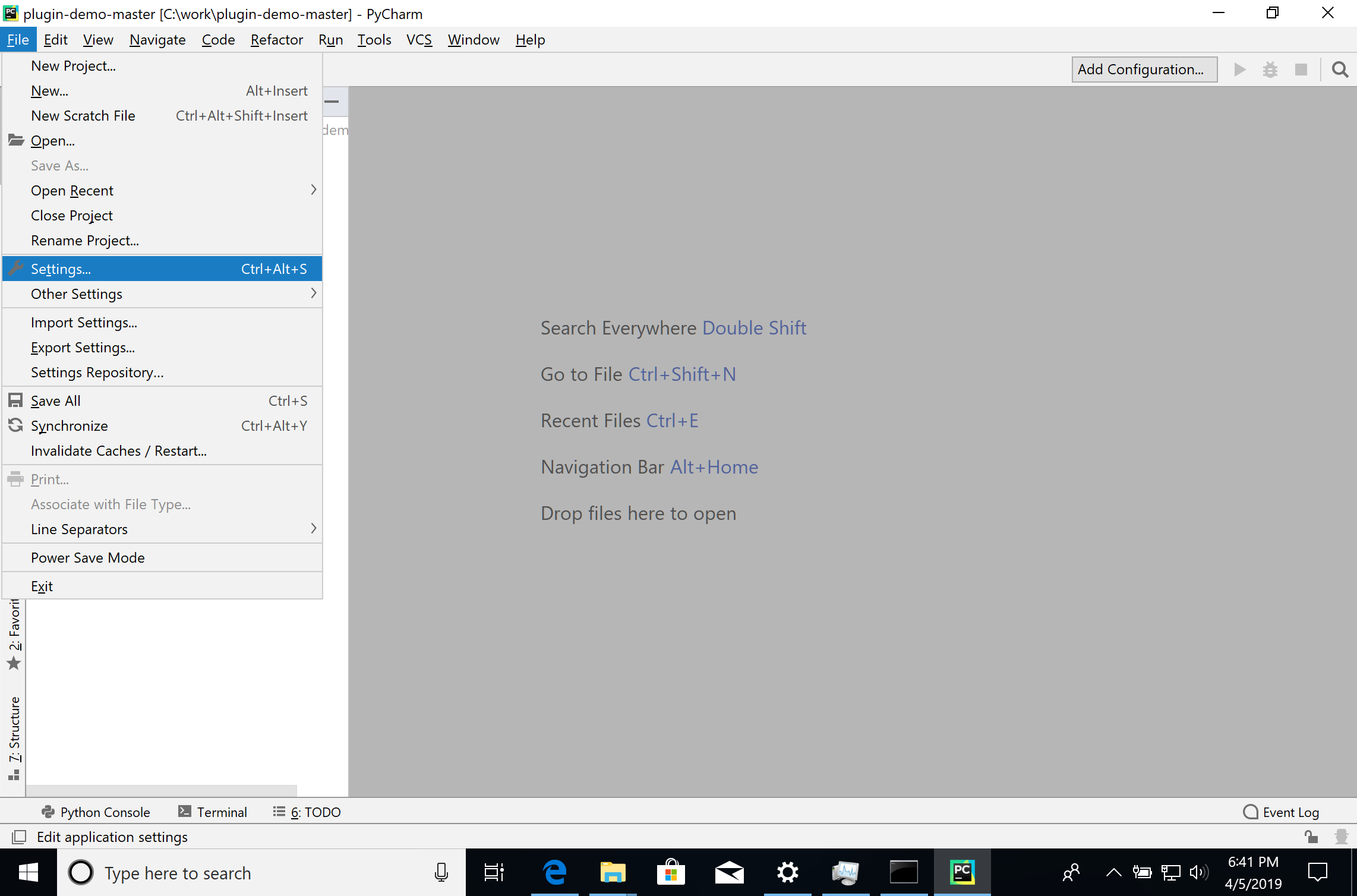Collapse the project panel with the hide (minus) icon
This screenshot has height=896, width=1357.
pos(332,102)
